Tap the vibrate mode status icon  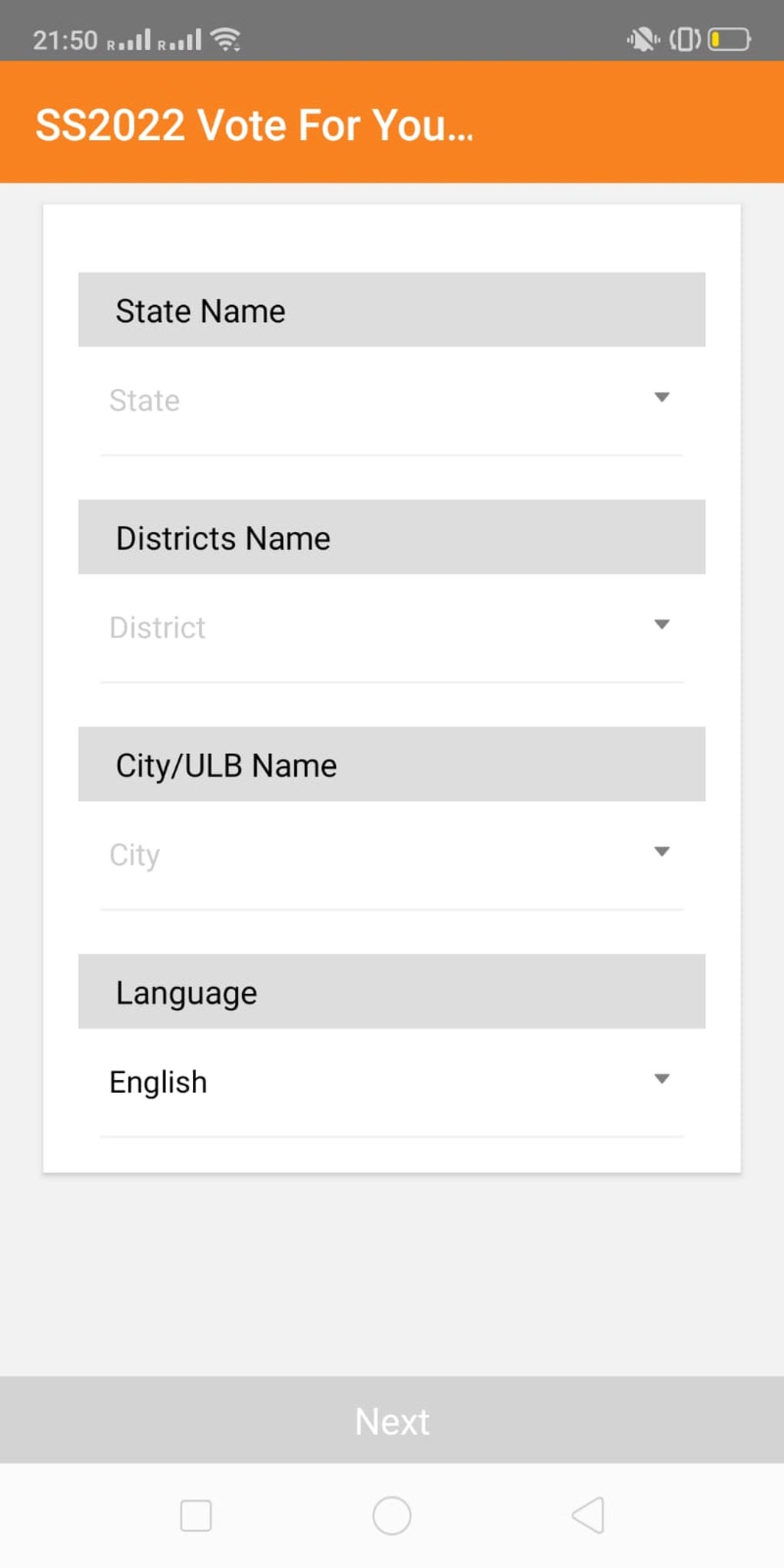685,39
